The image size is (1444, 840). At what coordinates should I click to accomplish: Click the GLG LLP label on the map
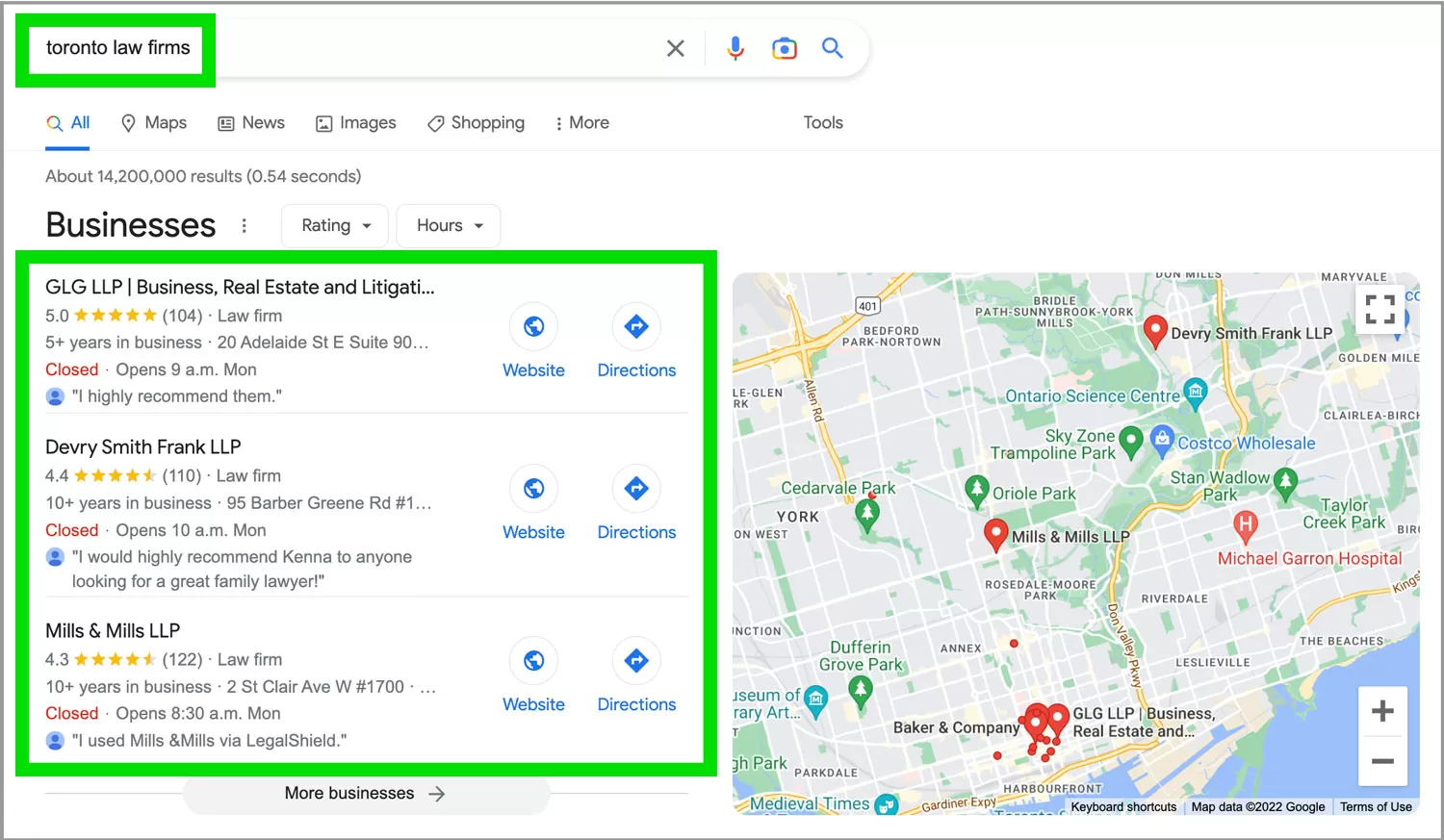click(1144, 722)
